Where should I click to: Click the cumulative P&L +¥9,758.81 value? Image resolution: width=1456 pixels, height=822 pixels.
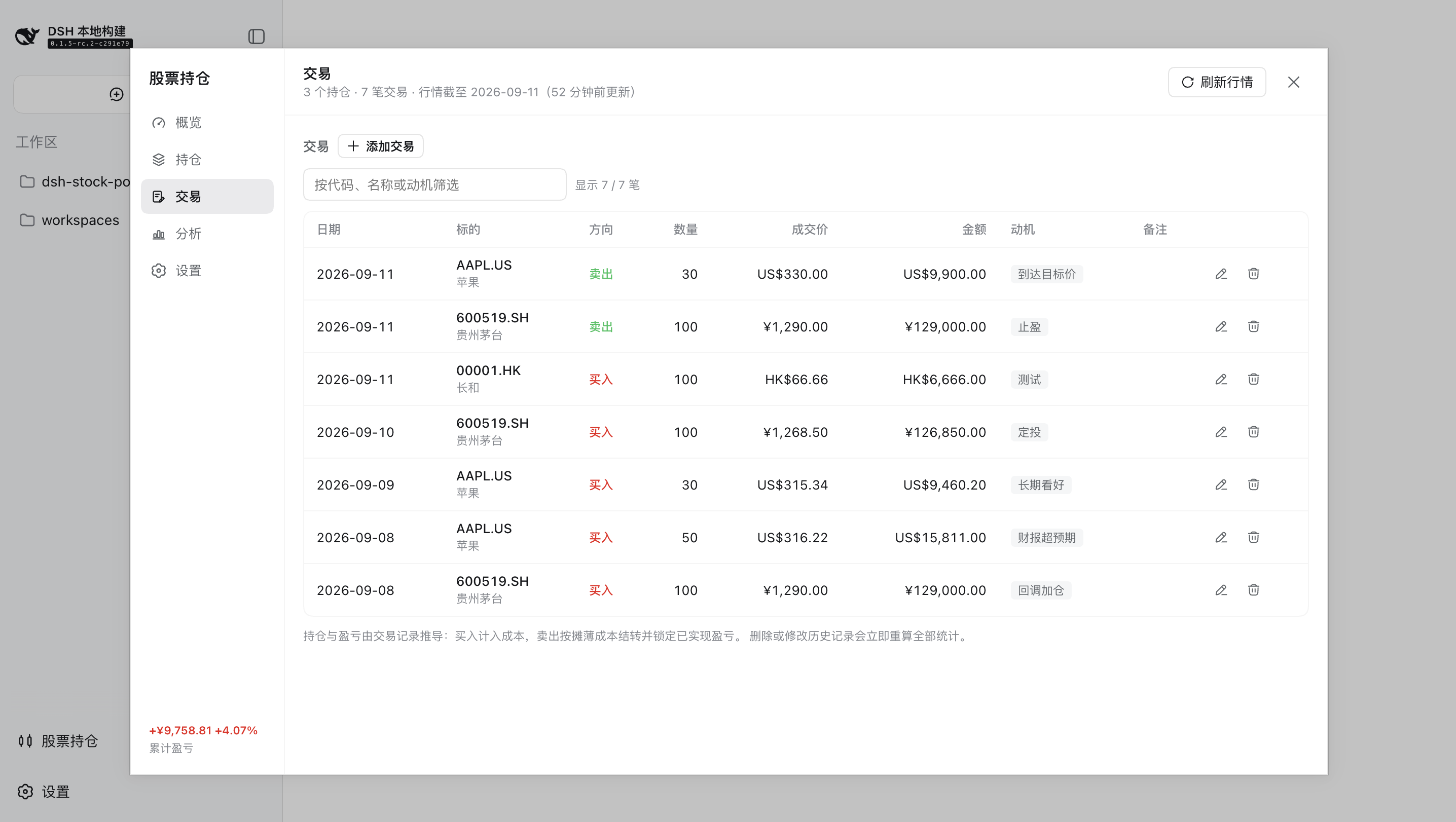180,730
